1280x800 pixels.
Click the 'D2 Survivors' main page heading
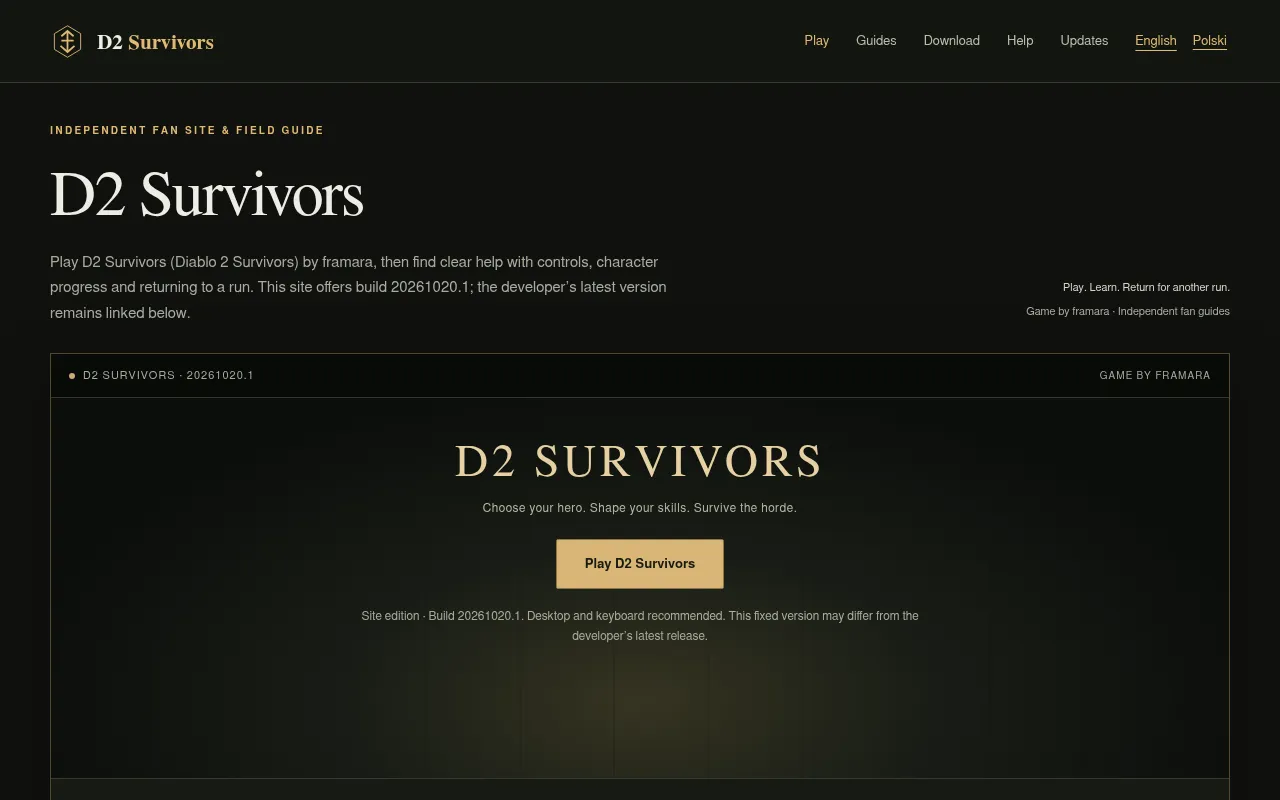click(x=207, y=194)
